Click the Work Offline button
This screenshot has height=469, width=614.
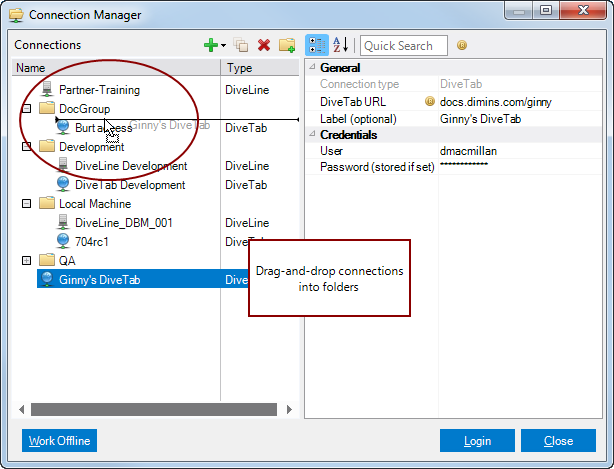tap(60, 441)
